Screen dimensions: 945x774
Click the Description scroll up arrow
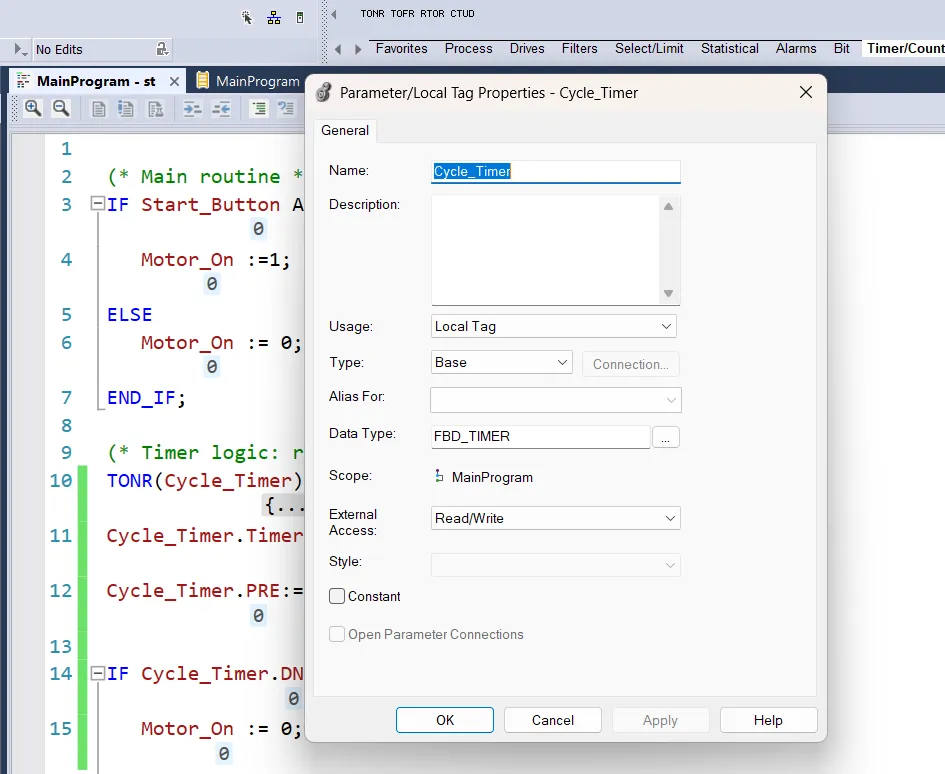click(668, 207)
